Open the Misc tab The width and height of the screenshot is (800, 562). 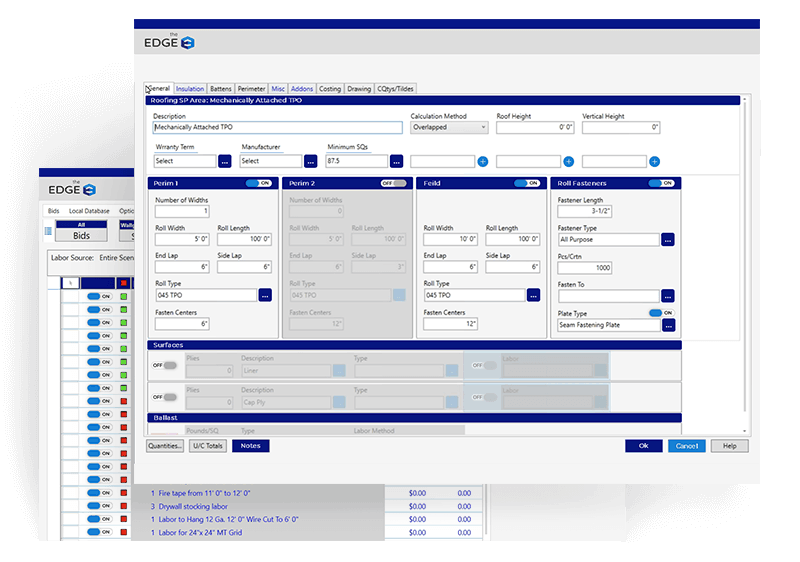(278, 89)
